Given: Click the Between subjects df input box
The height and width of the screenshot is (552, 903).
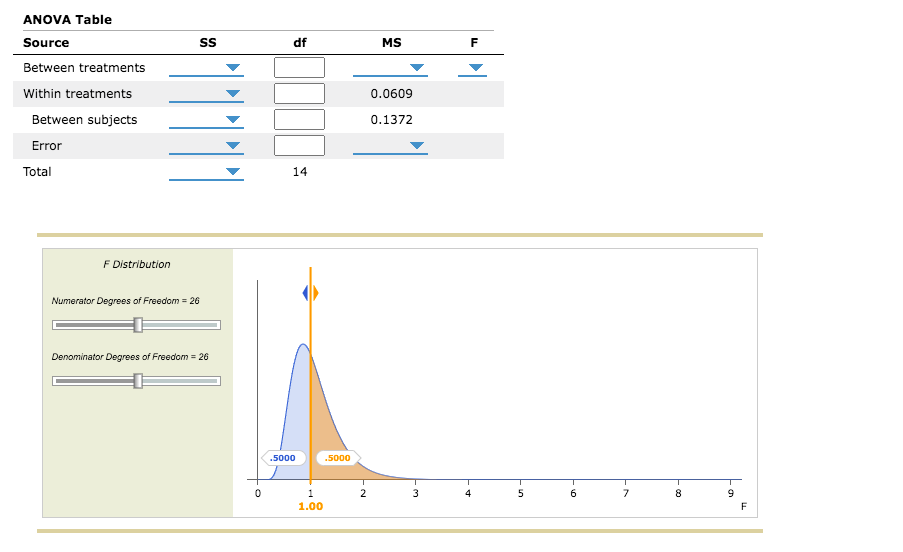Looking at the screenshot, I should 299,119.
